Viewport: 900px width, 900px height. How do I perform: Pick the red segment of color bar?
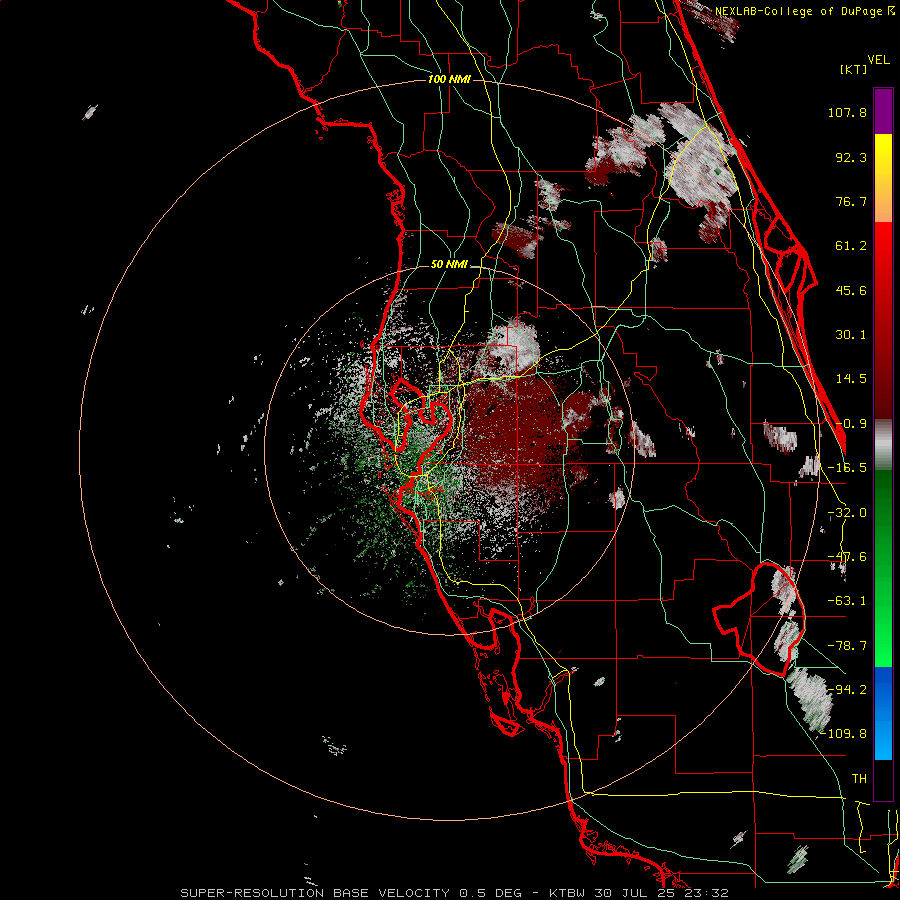[883, 320]
